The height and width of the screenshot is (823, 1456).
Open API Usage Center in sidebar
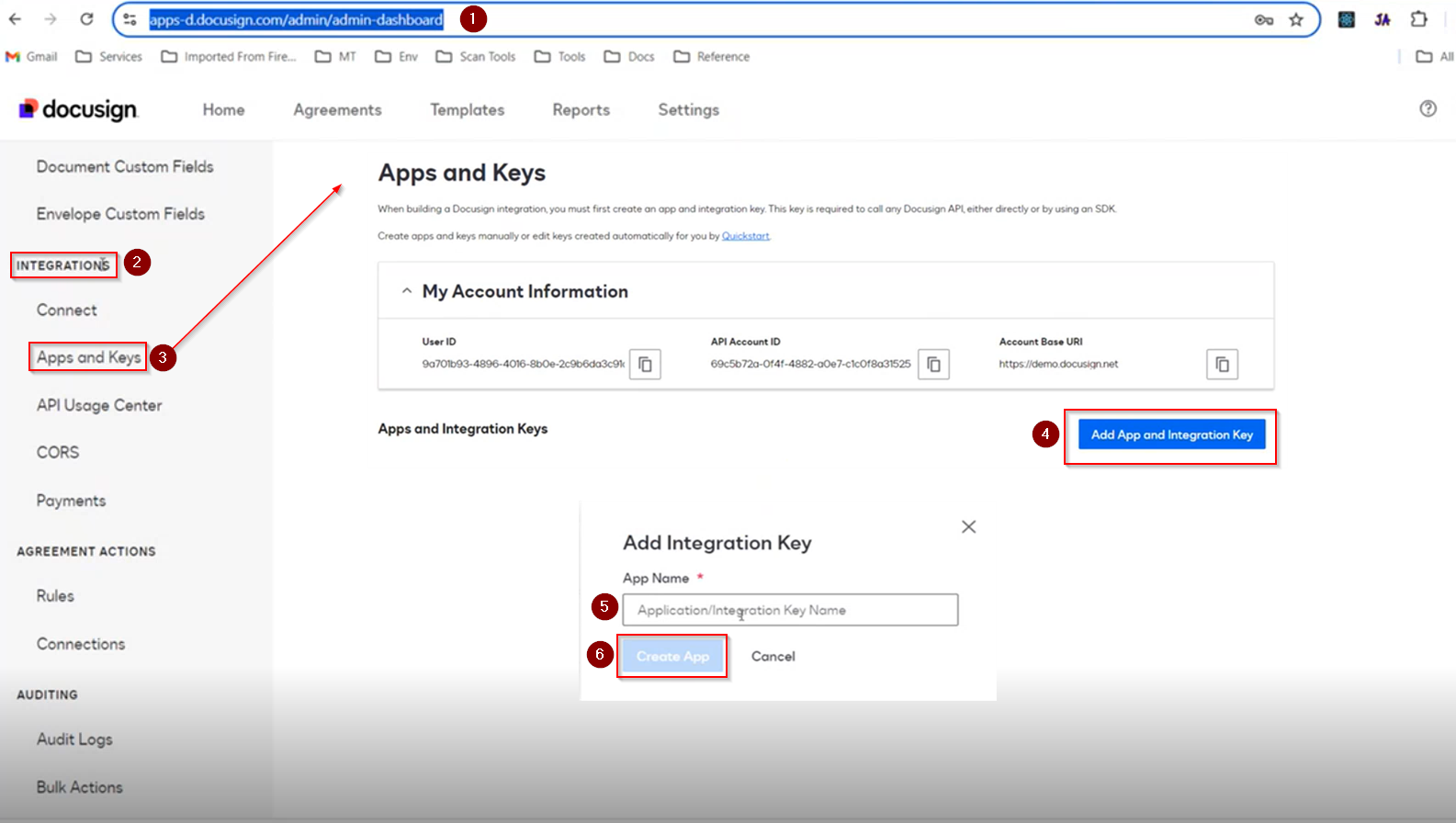coord(99,405)
